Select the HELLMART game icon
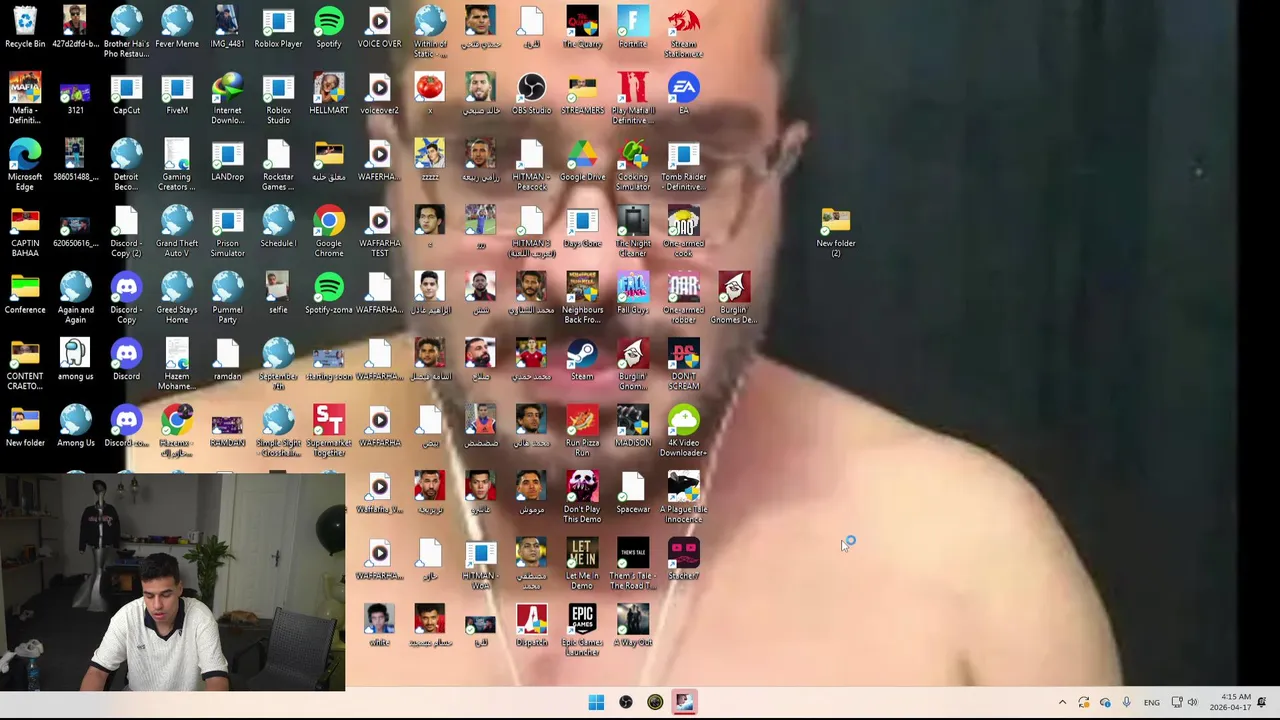This screenshot has height=720, width=1280. pyautogui.click(x=328, y=95)
